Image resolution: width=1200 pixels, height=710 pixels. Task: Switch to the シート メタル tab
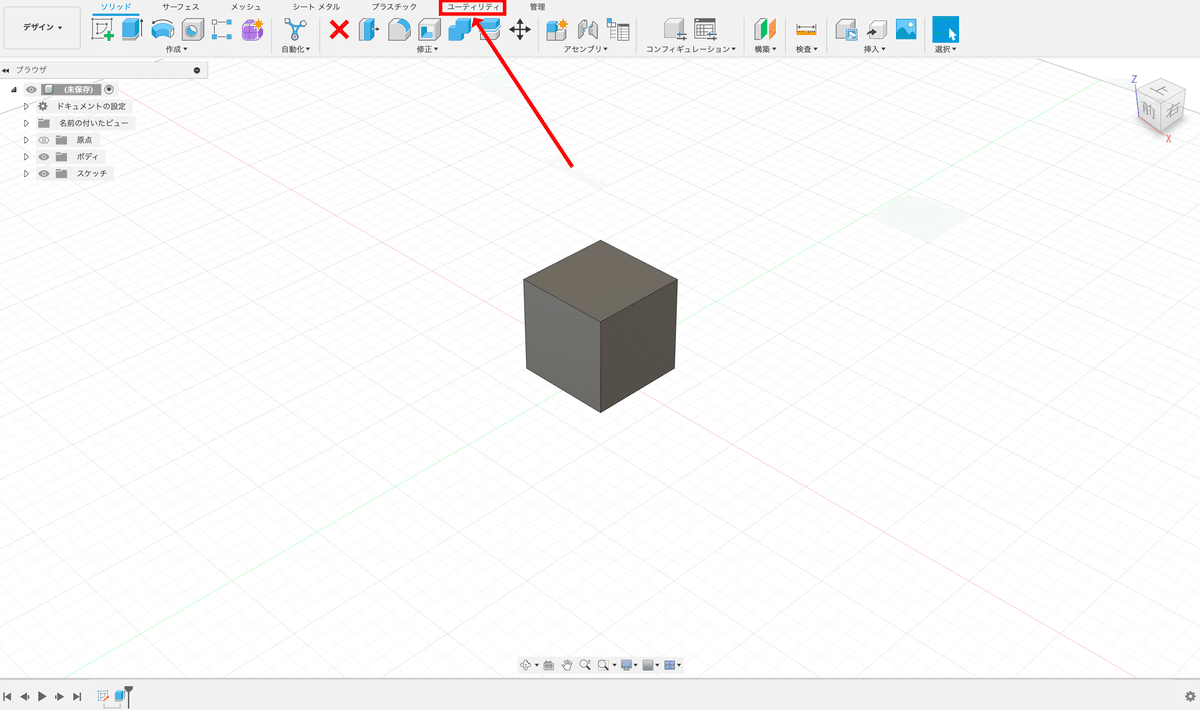click(316, 7)
